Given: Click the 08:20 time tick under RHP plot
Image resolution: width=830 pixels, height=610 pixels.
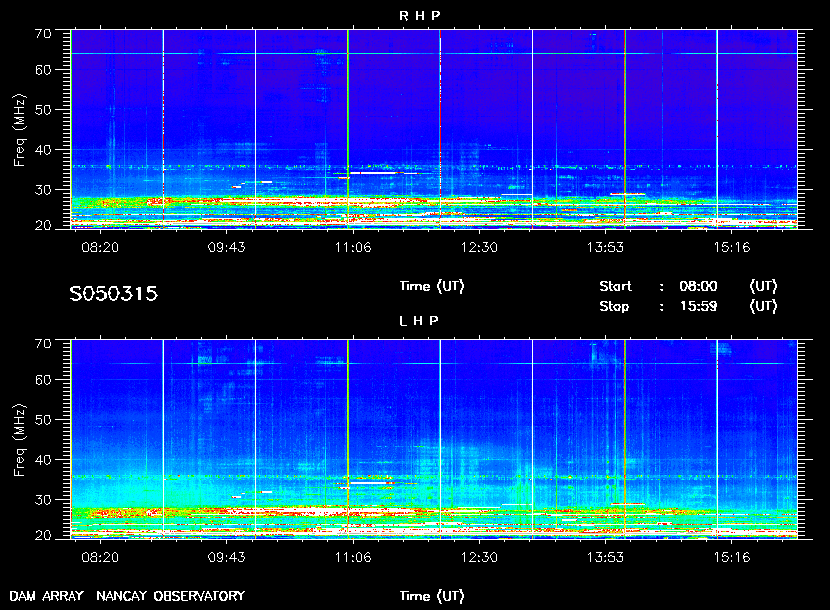Looking at the screenshot, I should pyautogui.click(x=100, y=247).
